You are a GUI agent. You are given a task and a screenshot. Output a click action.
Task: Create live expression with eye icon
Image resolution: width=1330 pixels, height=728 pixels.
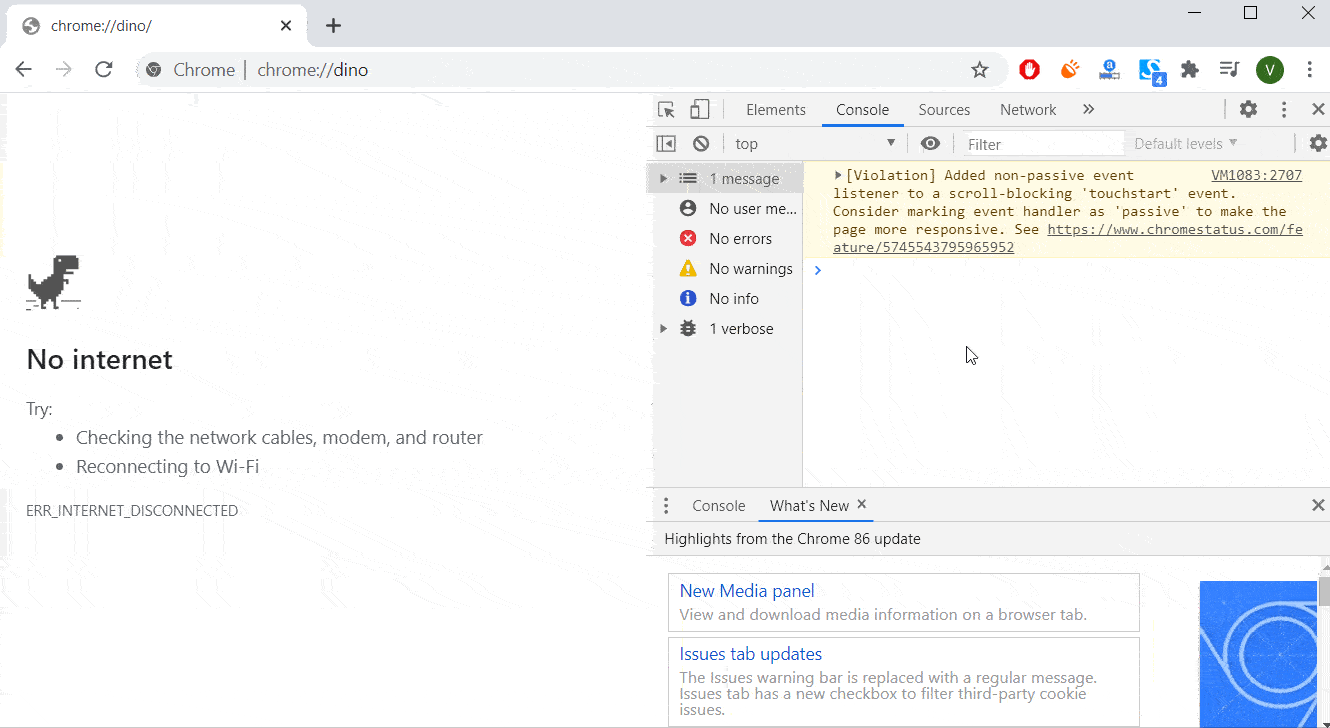coord(931,144)
